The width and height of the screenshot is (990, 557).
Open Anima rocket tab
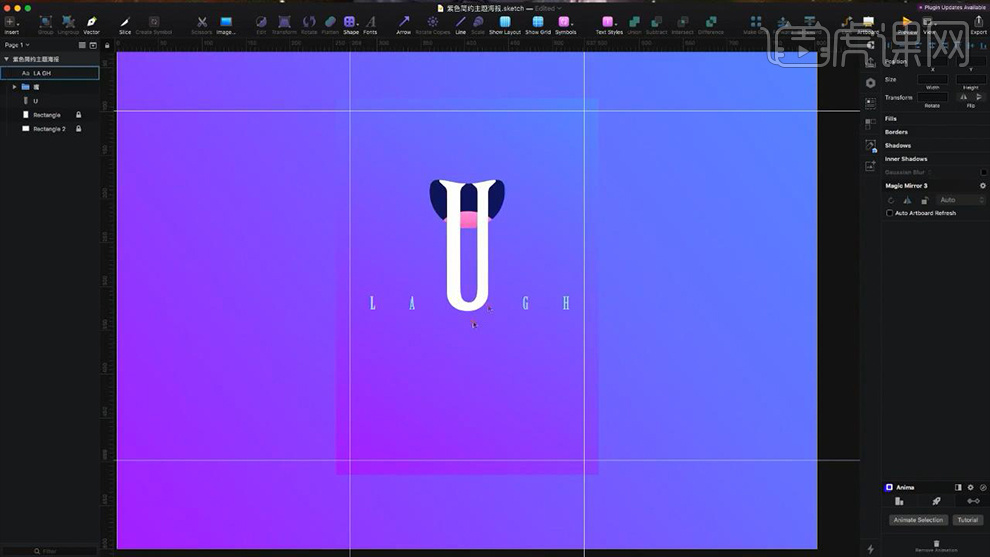936,501
